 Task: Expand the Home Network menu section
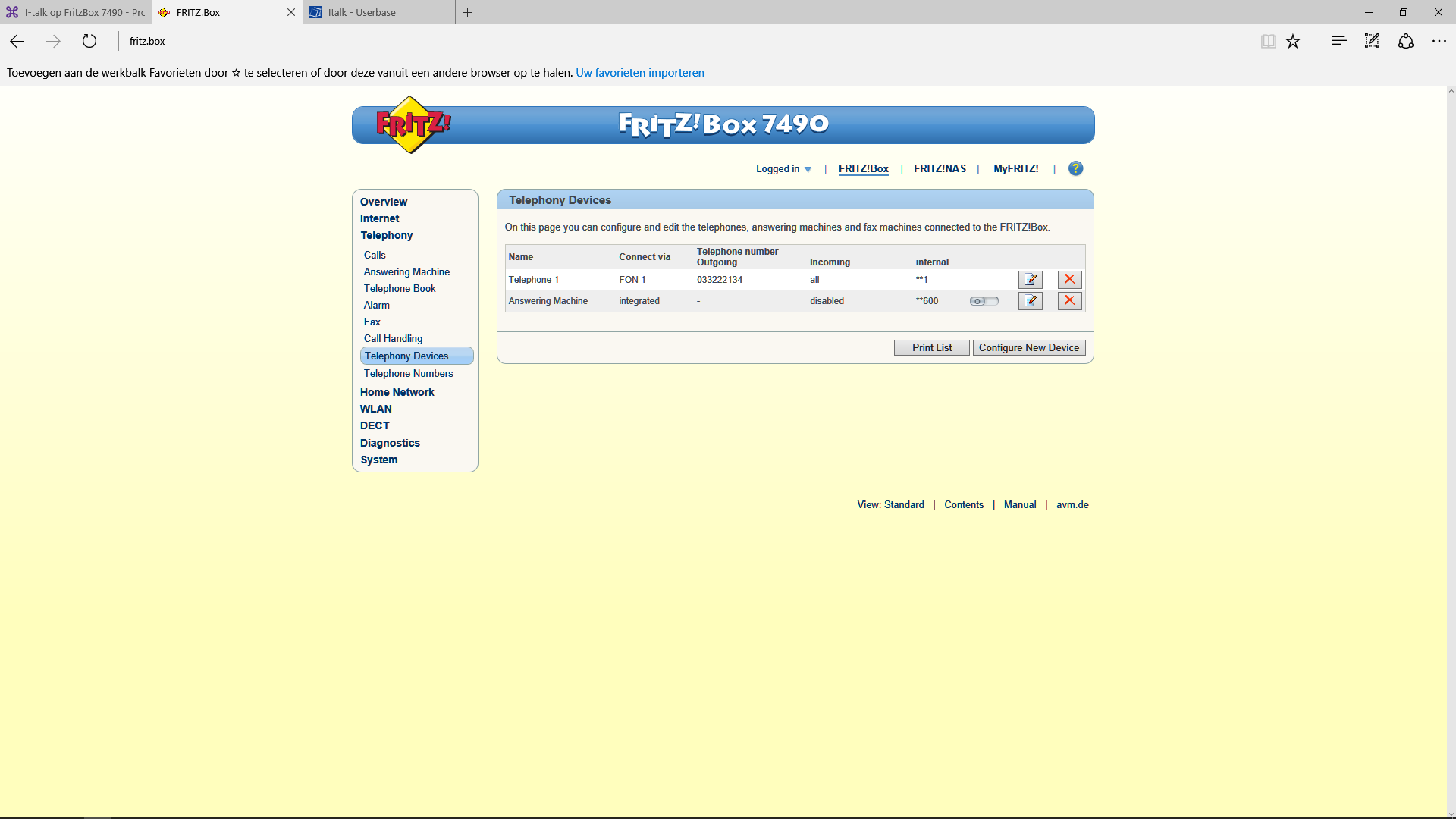pyautogui.click(x=397, y=392)
